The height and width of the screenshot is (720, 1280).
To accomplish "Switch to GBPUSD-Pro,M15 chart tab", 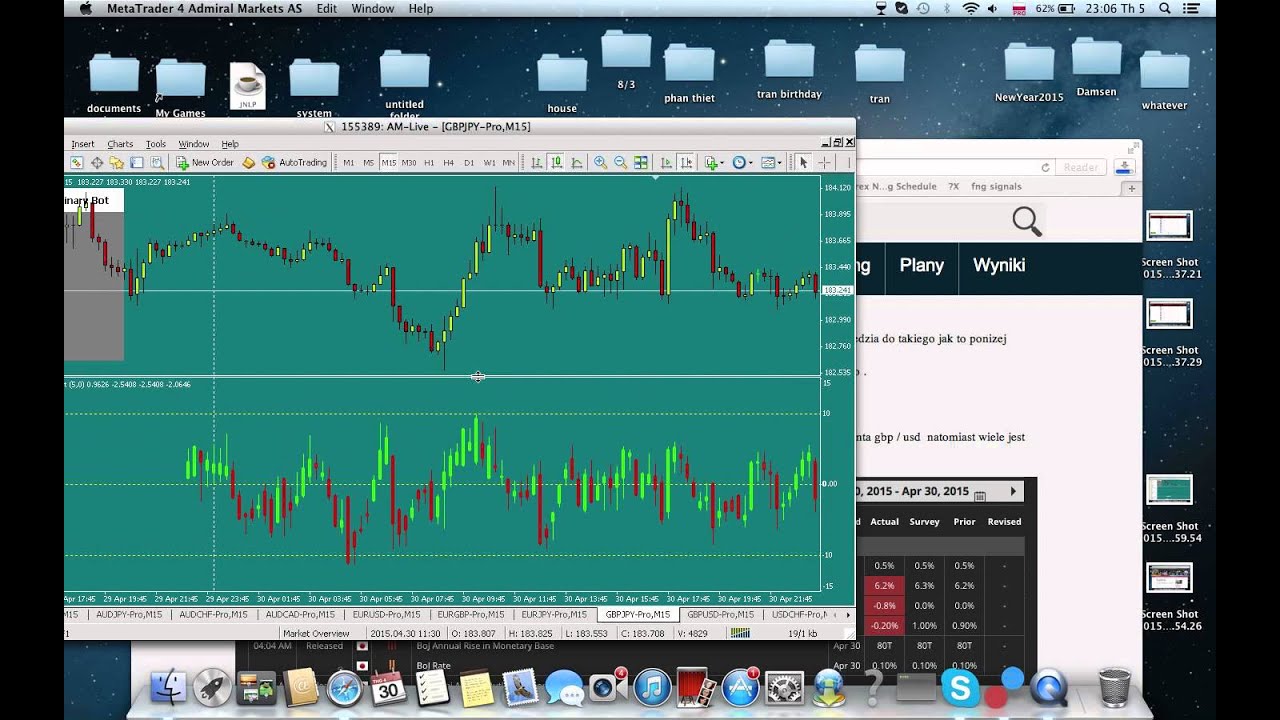I will 720,614.
